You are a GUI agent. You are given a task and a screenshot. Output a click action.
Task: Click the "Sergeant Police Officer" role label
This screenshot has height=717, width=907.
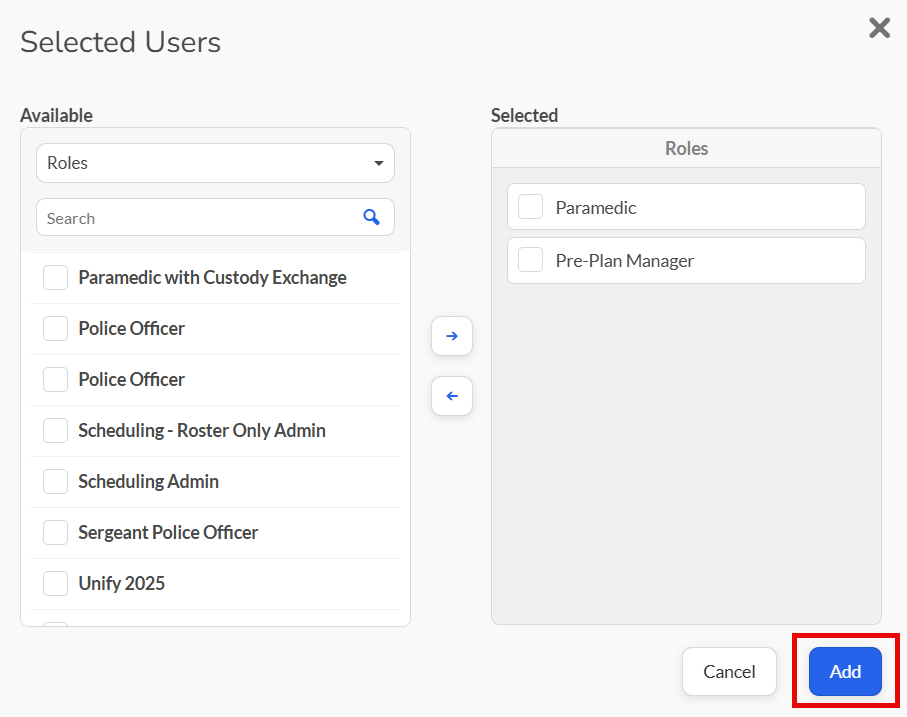168,533
